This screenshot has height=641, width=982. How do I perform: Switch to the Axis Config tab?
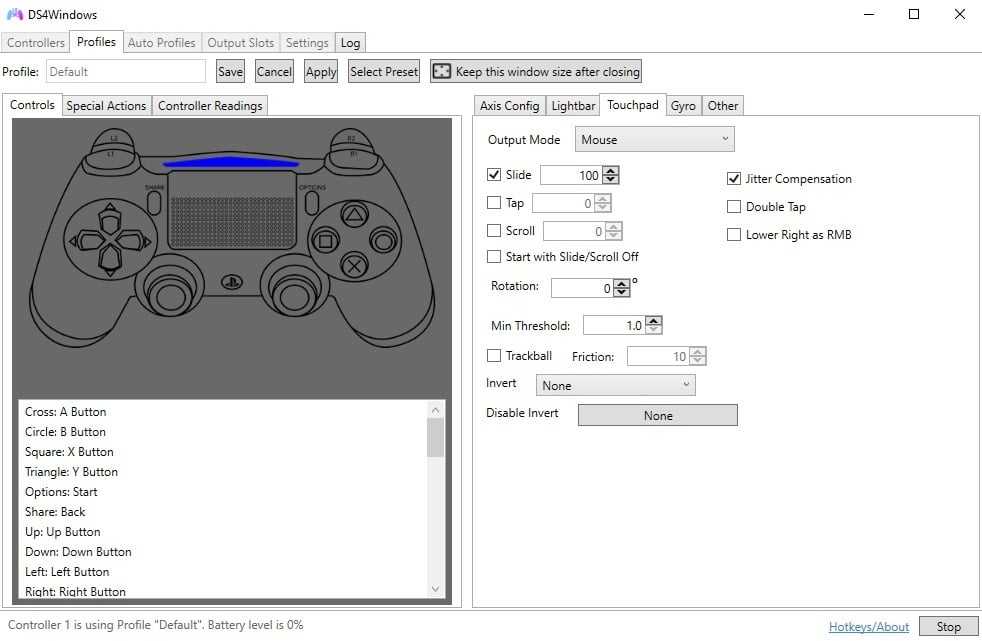click(509, 106)
